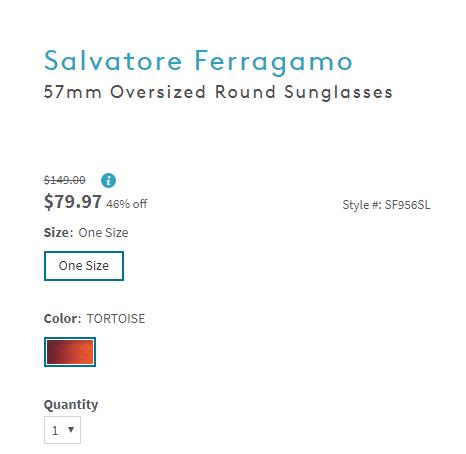Click the Style # SF956SL text
The height and width of the screenshot is (454, 466).
click(x=386, y=205)
